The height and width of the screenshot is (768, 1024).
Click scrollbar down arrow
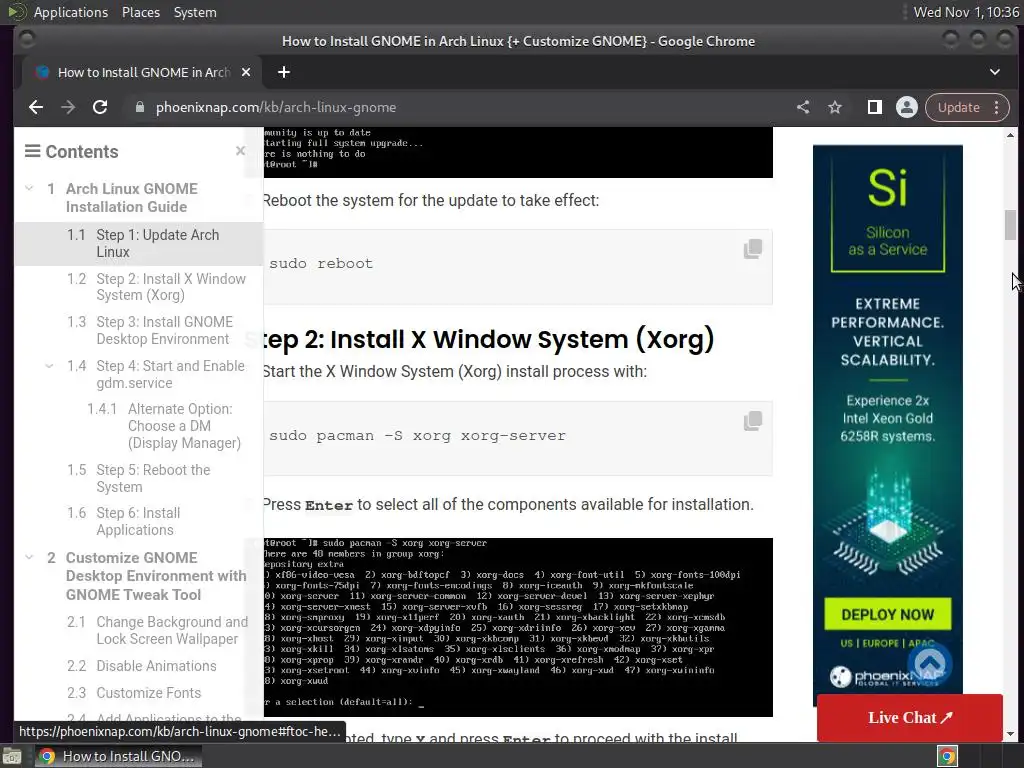click(1010, 734)
